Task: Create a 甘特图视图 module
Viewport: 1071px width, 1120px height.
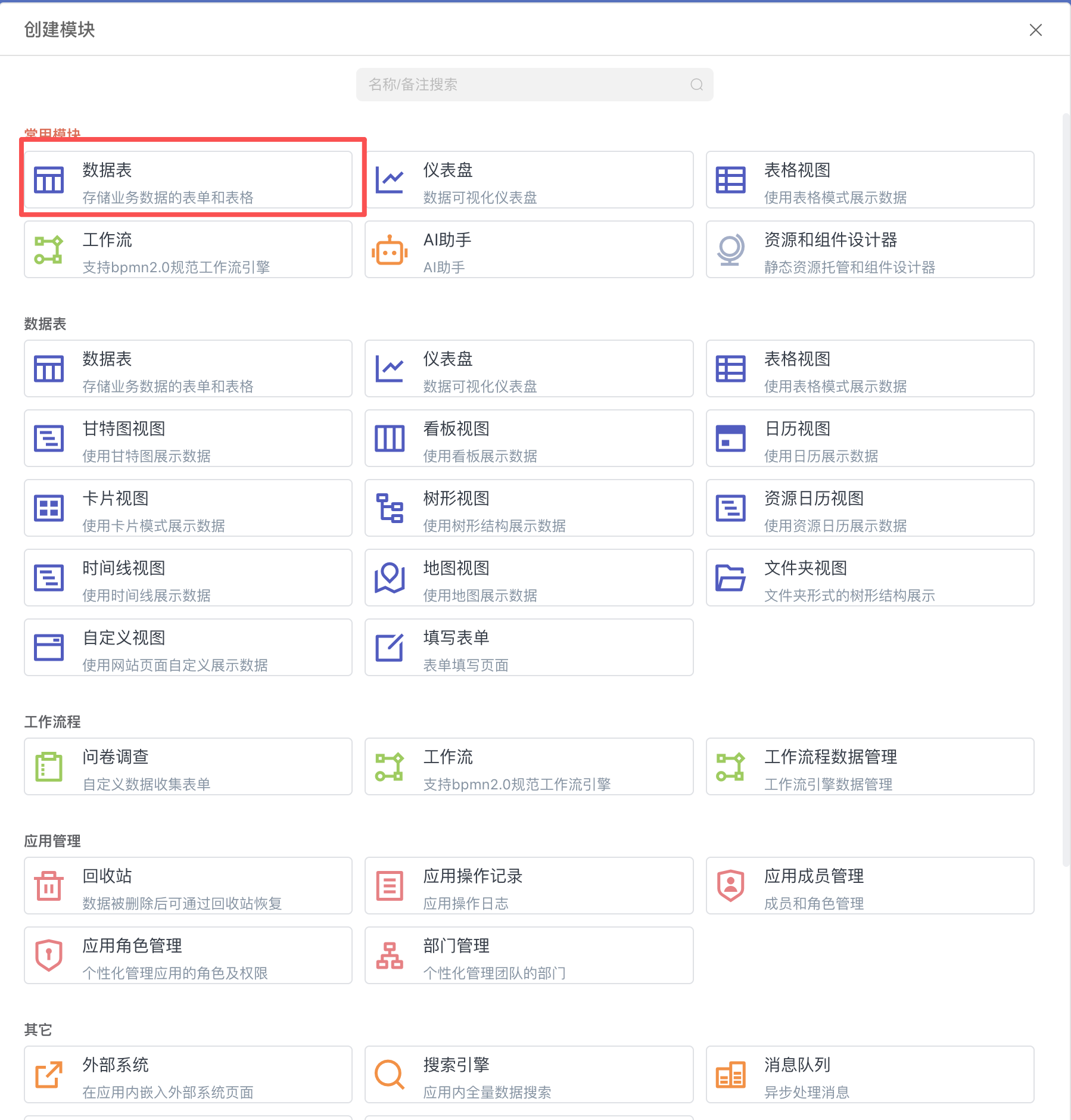Action: 188,438
